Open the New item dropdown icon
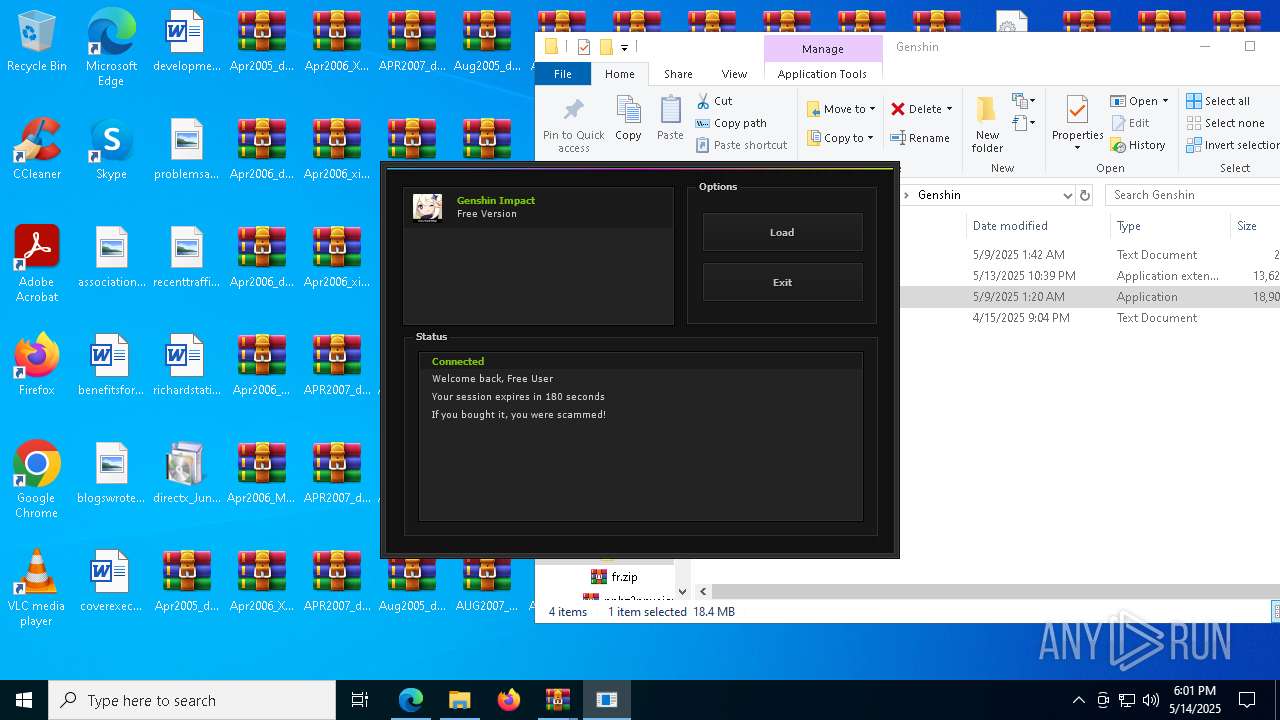 pyautogui.click(x=1022, y=101)
